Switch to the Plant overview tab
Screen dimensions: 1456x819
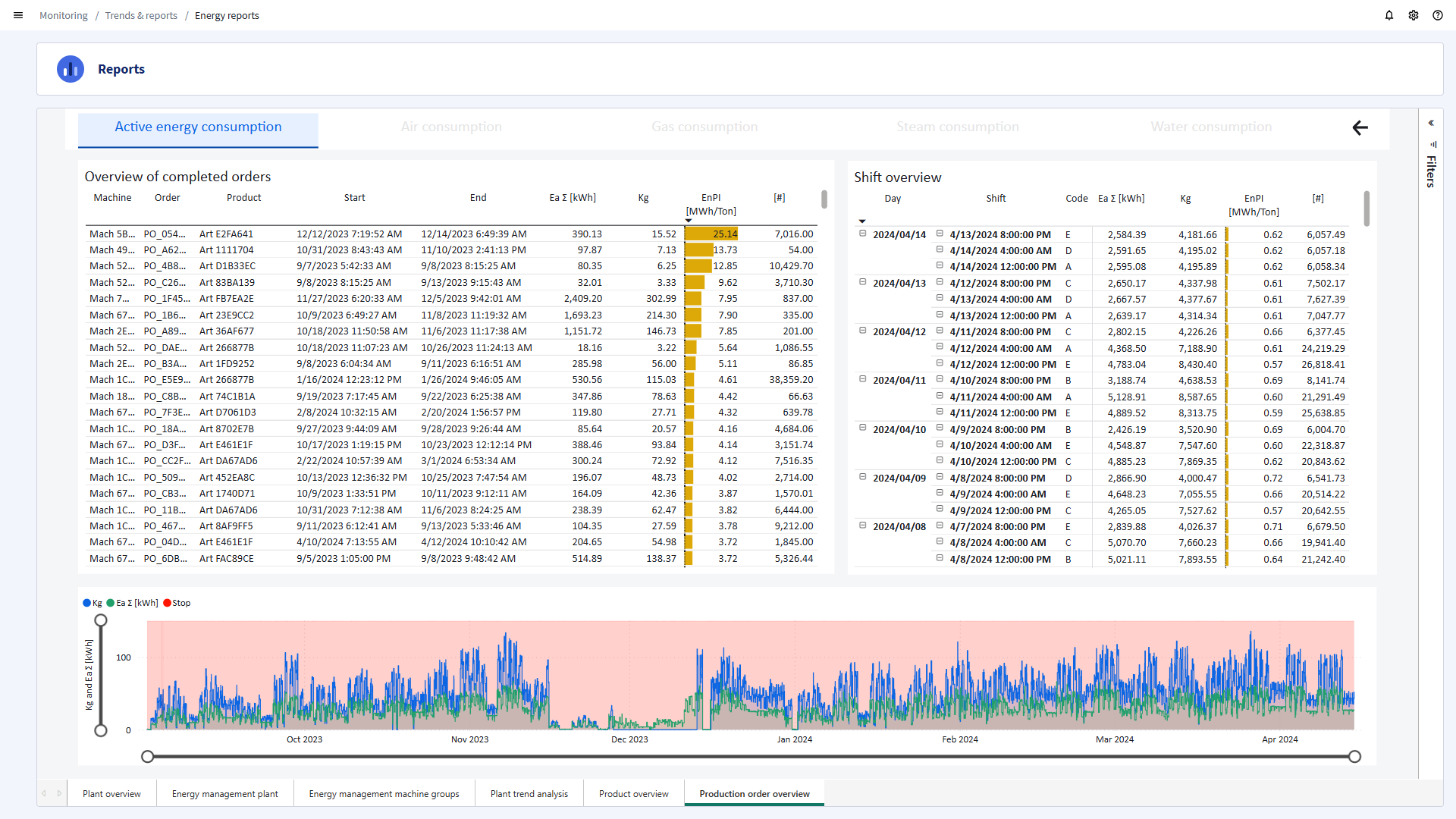(111, 794)
